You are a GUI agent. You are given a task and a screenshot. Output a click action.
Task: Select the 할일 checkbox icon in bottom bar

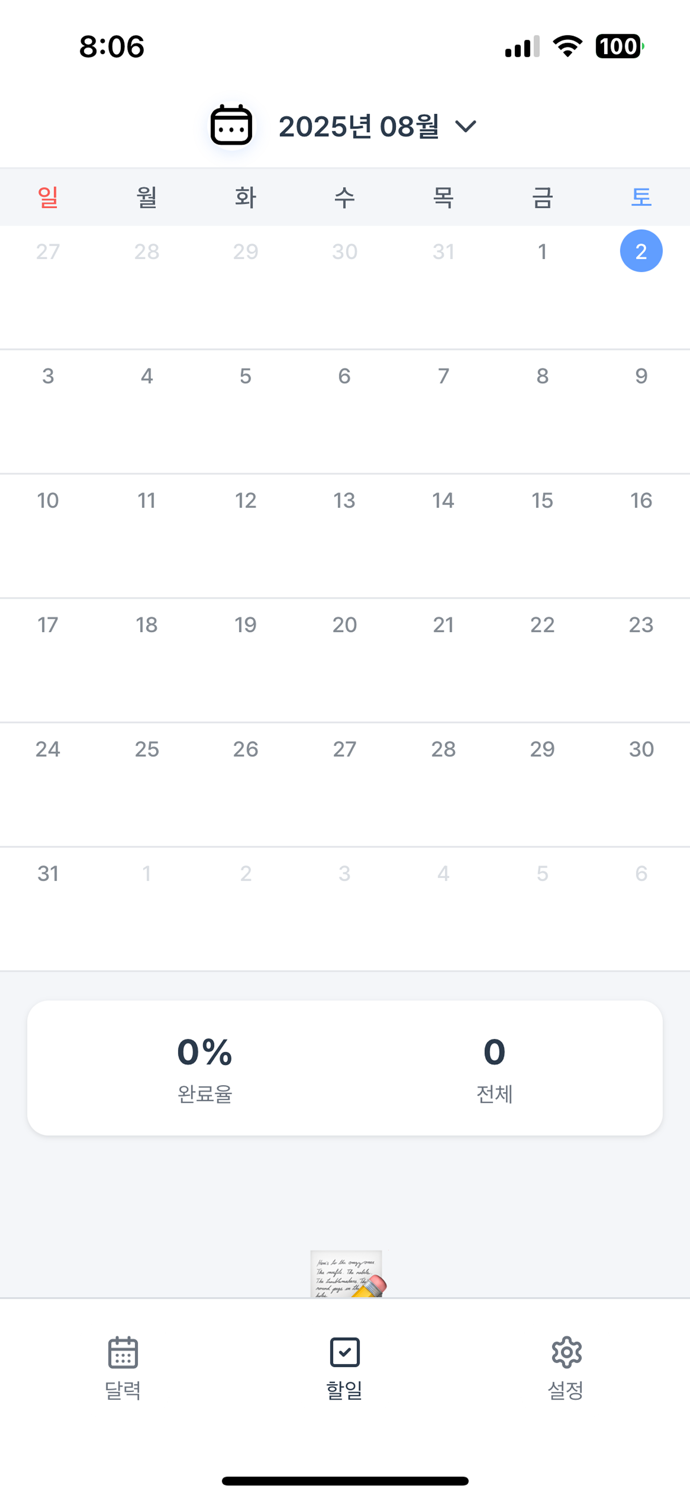(344, 1352)
